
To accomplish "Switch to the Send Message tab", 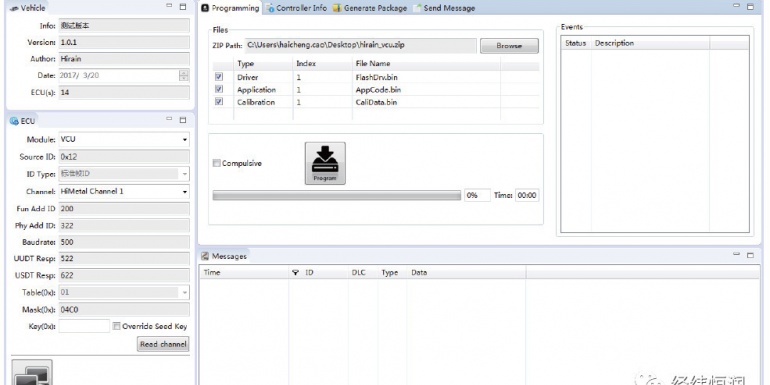I will click(x=444, y=8).
